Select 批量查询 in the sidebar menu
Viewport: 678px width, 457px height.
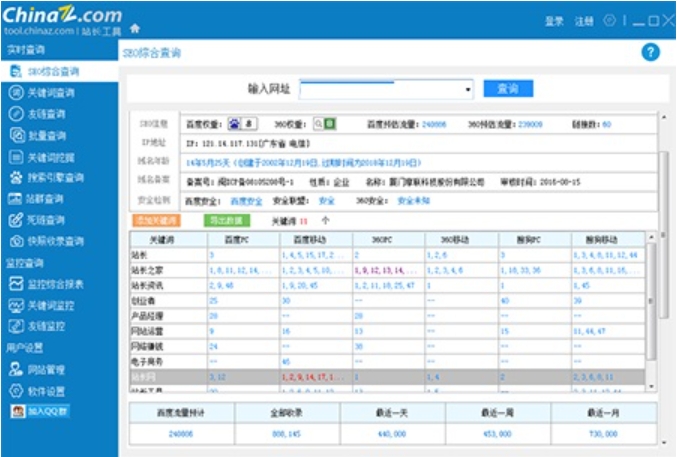click(47, 136)
